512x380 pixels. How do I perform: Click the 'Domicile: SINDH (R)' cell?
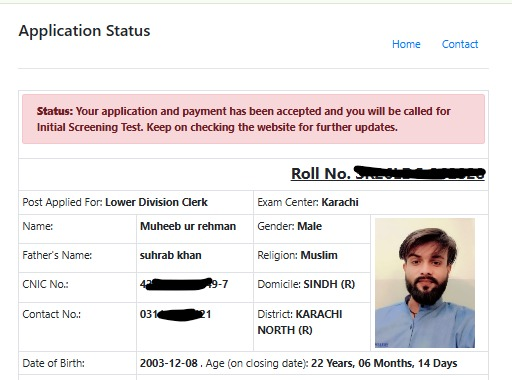(312, 288)
